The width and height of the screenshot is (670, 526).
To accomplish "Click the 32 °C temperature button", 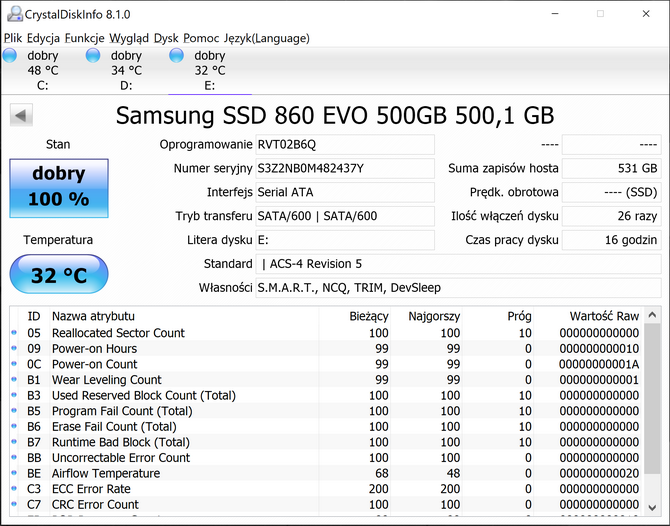I will pyautogui.click(x=59, y=274).
